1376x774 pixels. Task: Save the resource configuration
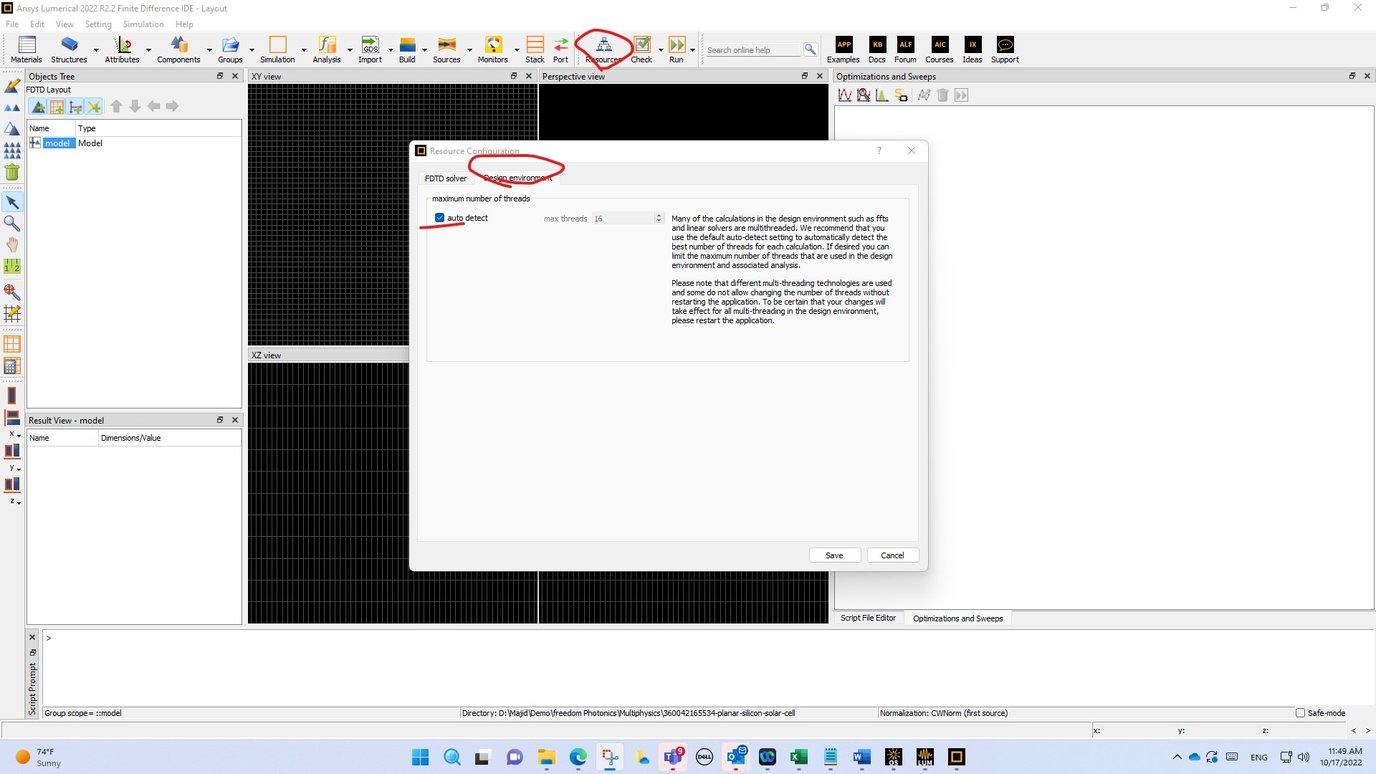834,555
